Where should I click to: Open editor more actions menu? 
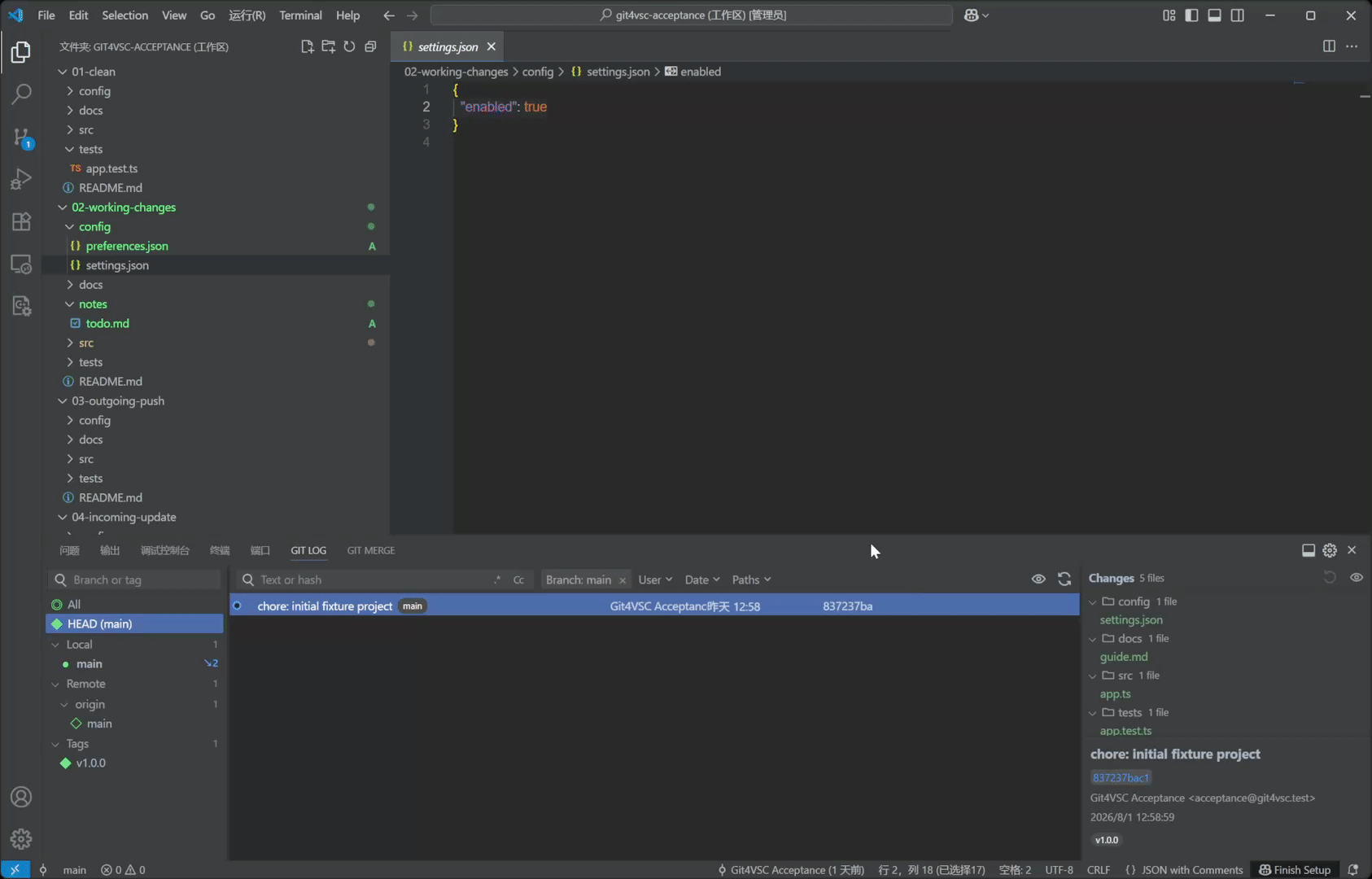coord(1352,46)
